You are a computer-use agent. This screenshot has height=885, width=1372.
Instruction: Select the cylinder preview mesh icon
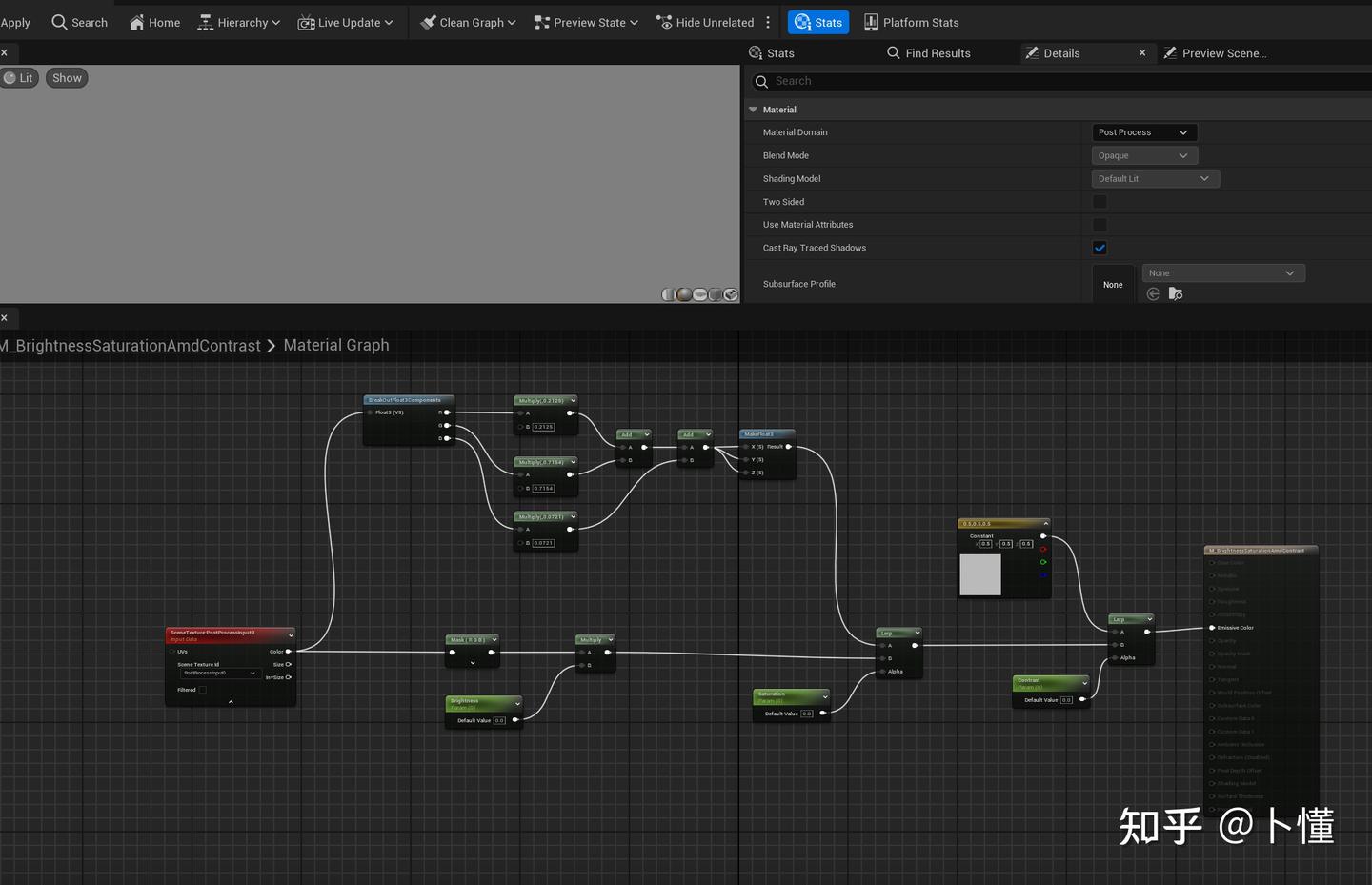coord(668,294)
